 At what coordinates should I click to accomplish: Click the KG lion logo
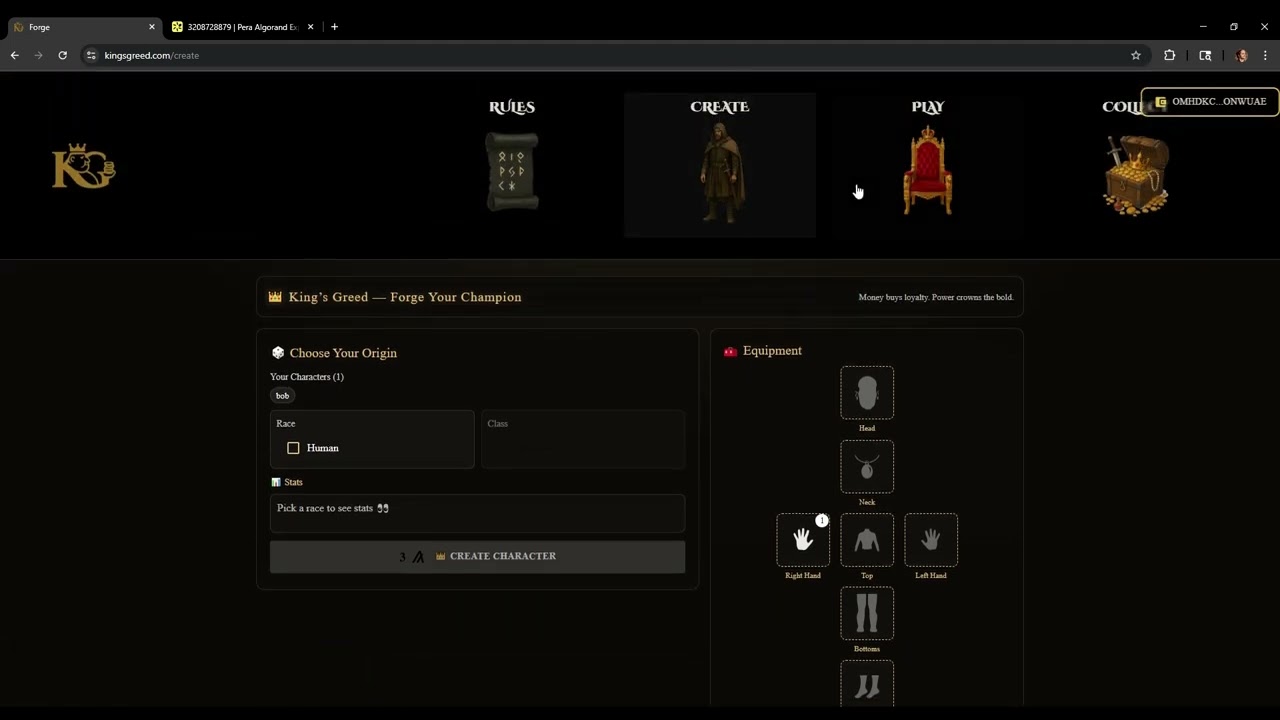pos(84,166)
